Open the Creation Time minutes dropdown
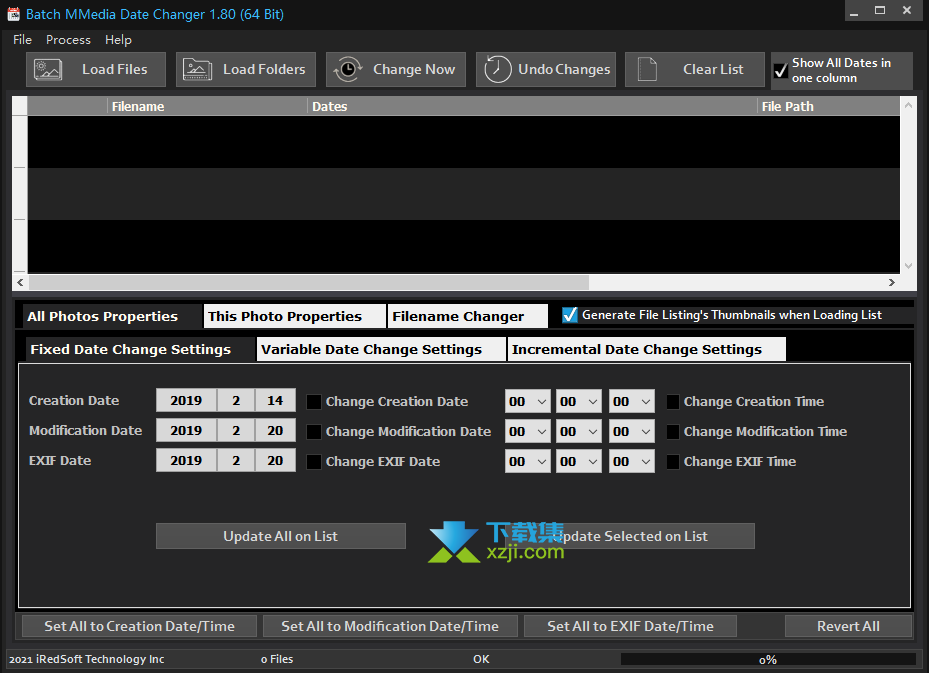The height and width of the screenshot is (673, 929). pyautogui.click(x=579, y=402)
